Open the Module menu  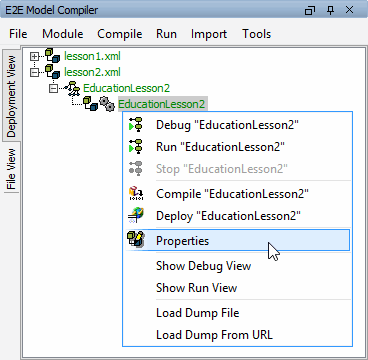pos(63,34)
